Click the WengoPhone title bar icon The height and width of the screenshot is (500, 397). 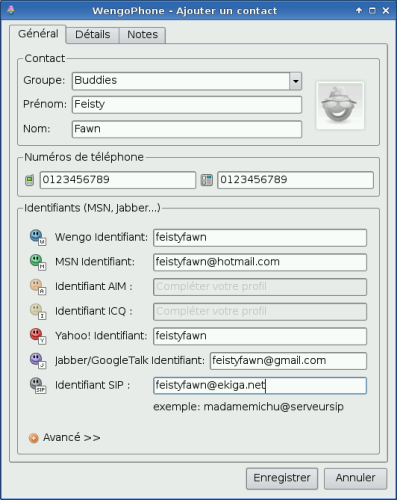click(x=11, y=10)
